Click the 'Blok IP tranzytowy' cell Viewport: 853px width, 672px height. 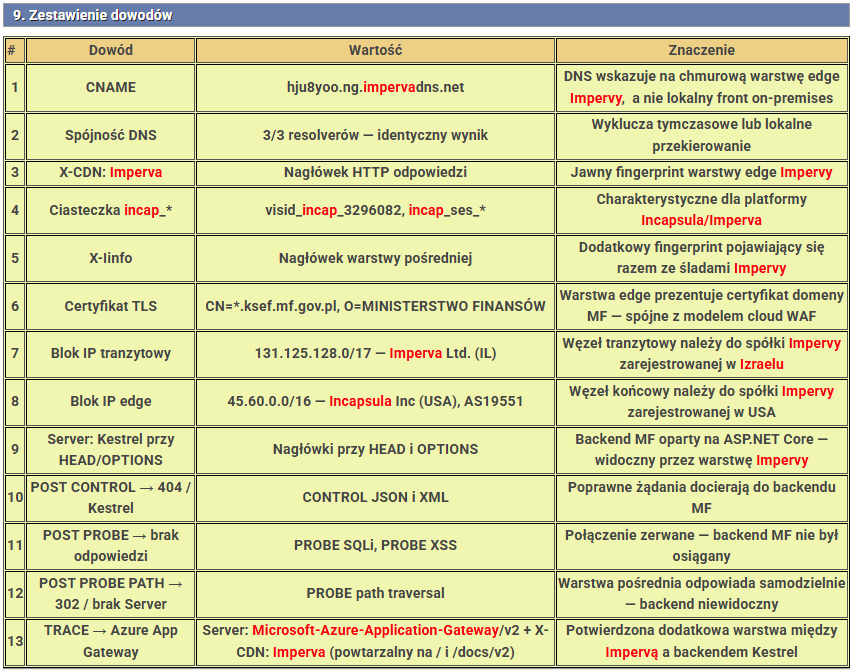[110, 354]
